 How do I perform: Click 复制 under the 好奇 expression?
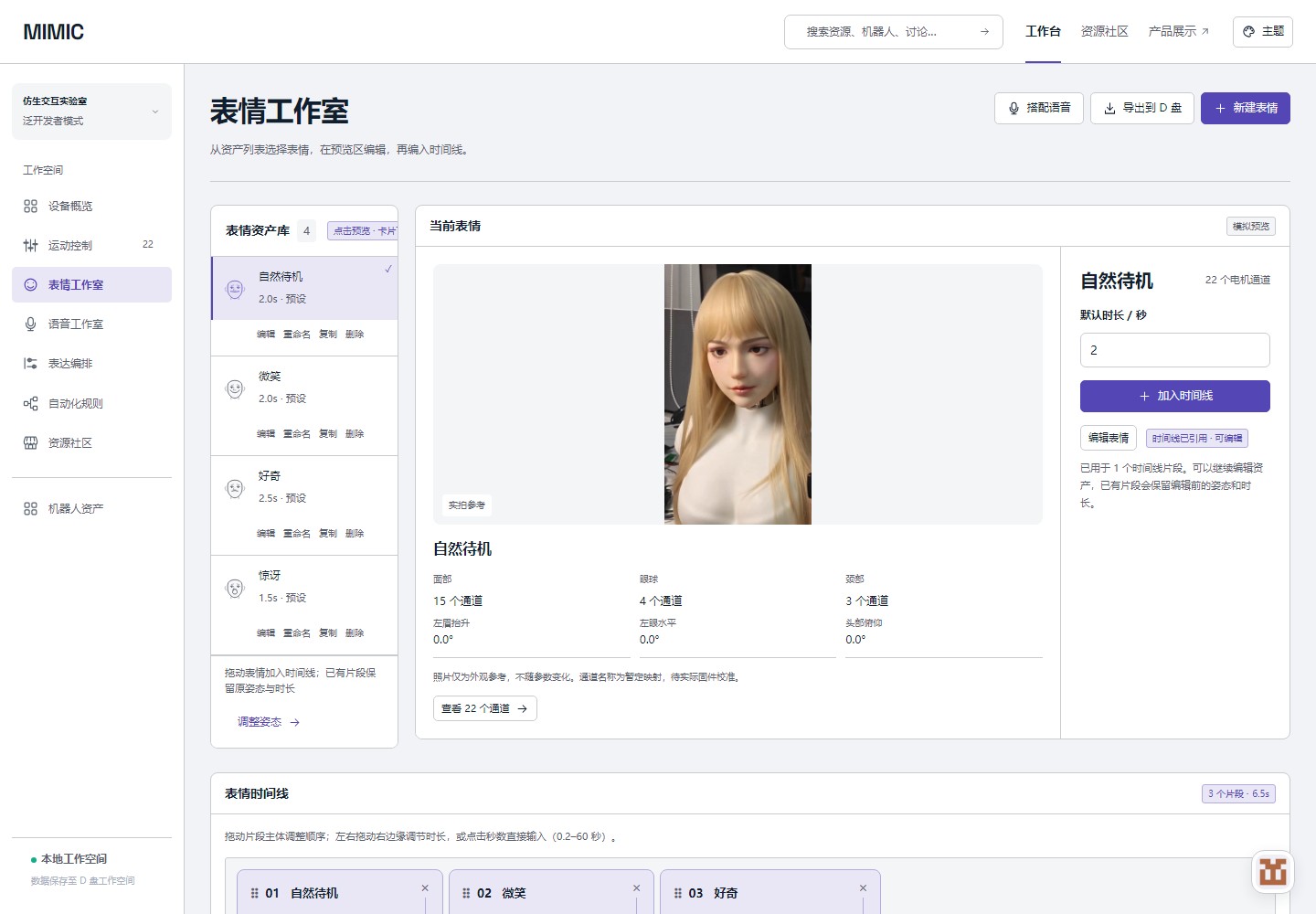point(328,533)
